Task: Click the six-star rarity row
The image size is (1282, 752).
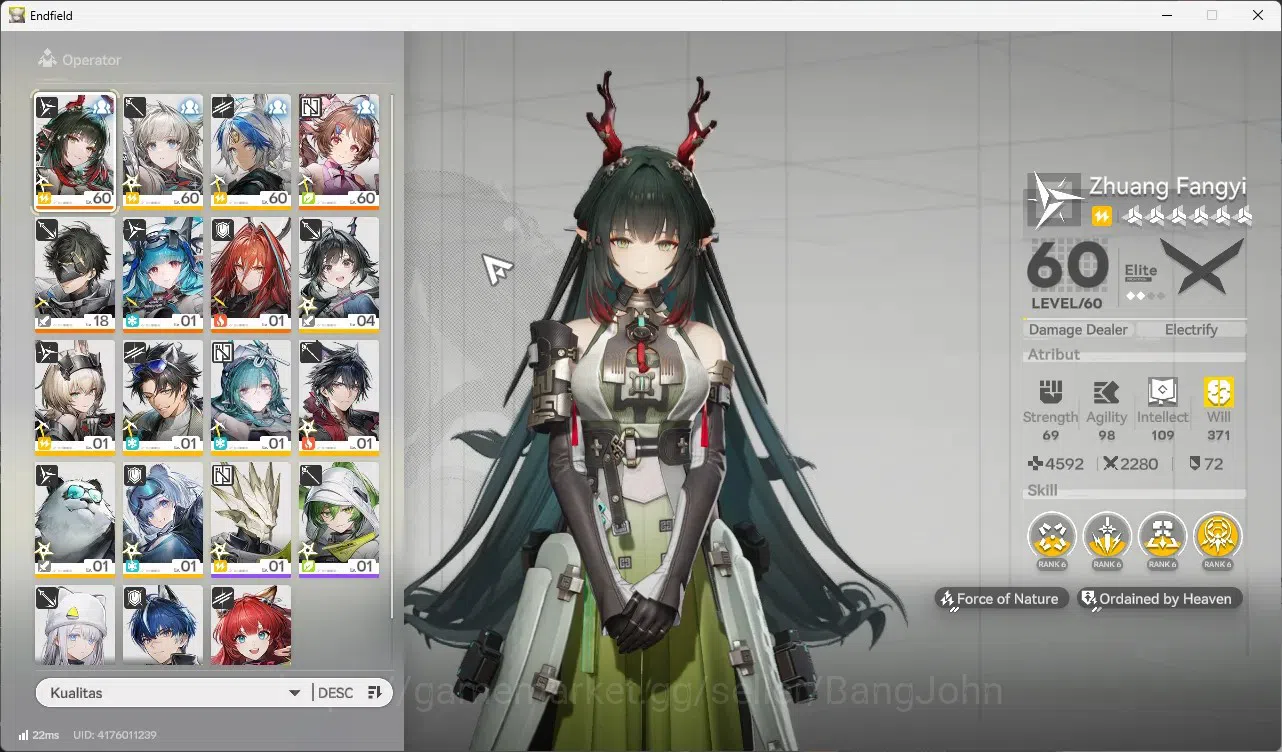Action: coord(1187,216)
